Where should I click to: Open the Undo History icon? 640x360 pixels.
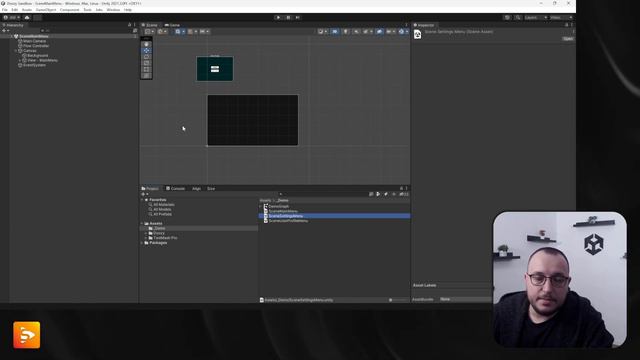pos(507,18)
